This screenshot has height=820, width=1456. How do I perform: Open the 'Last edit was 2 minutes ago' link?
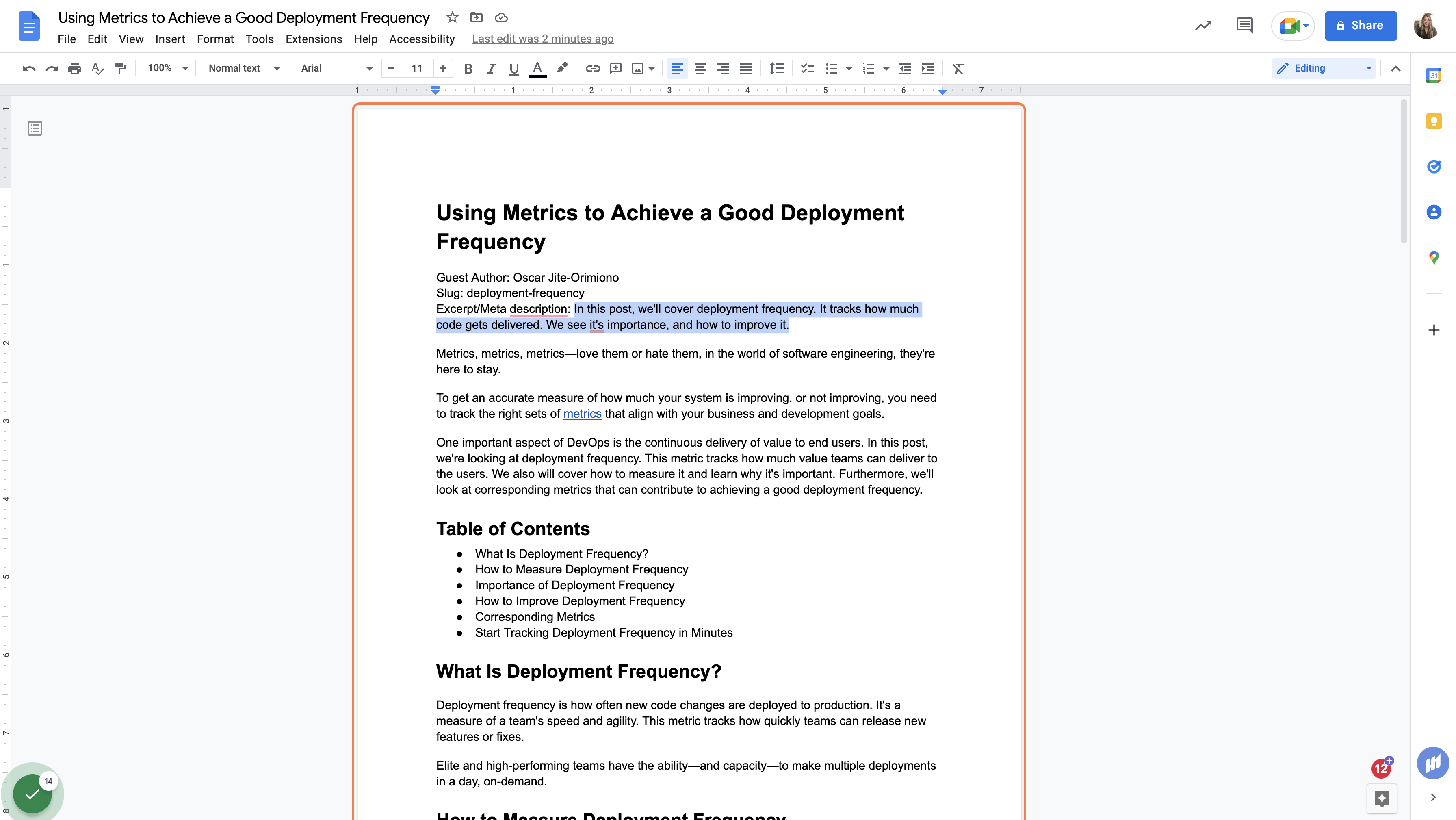click(x=543, y=39)
